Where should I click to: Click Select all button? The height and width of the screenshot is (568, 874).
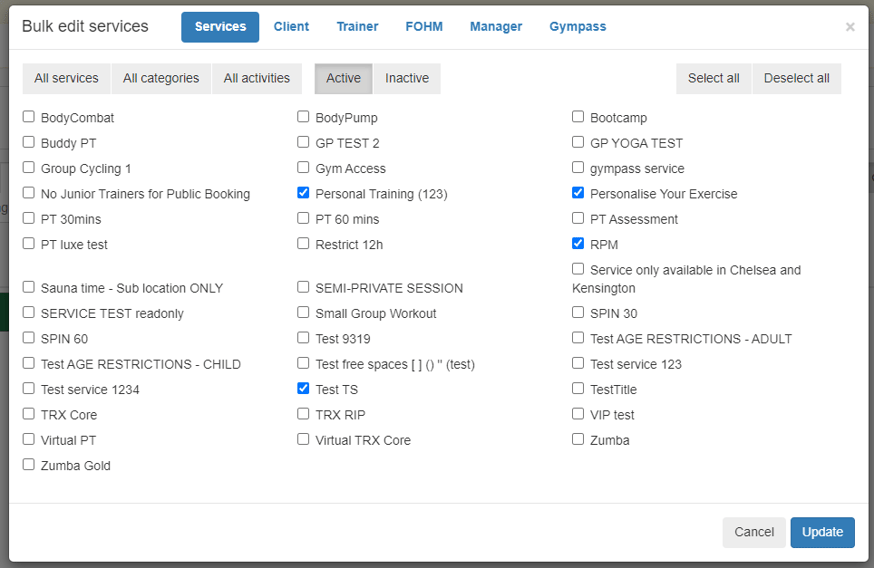713,78
